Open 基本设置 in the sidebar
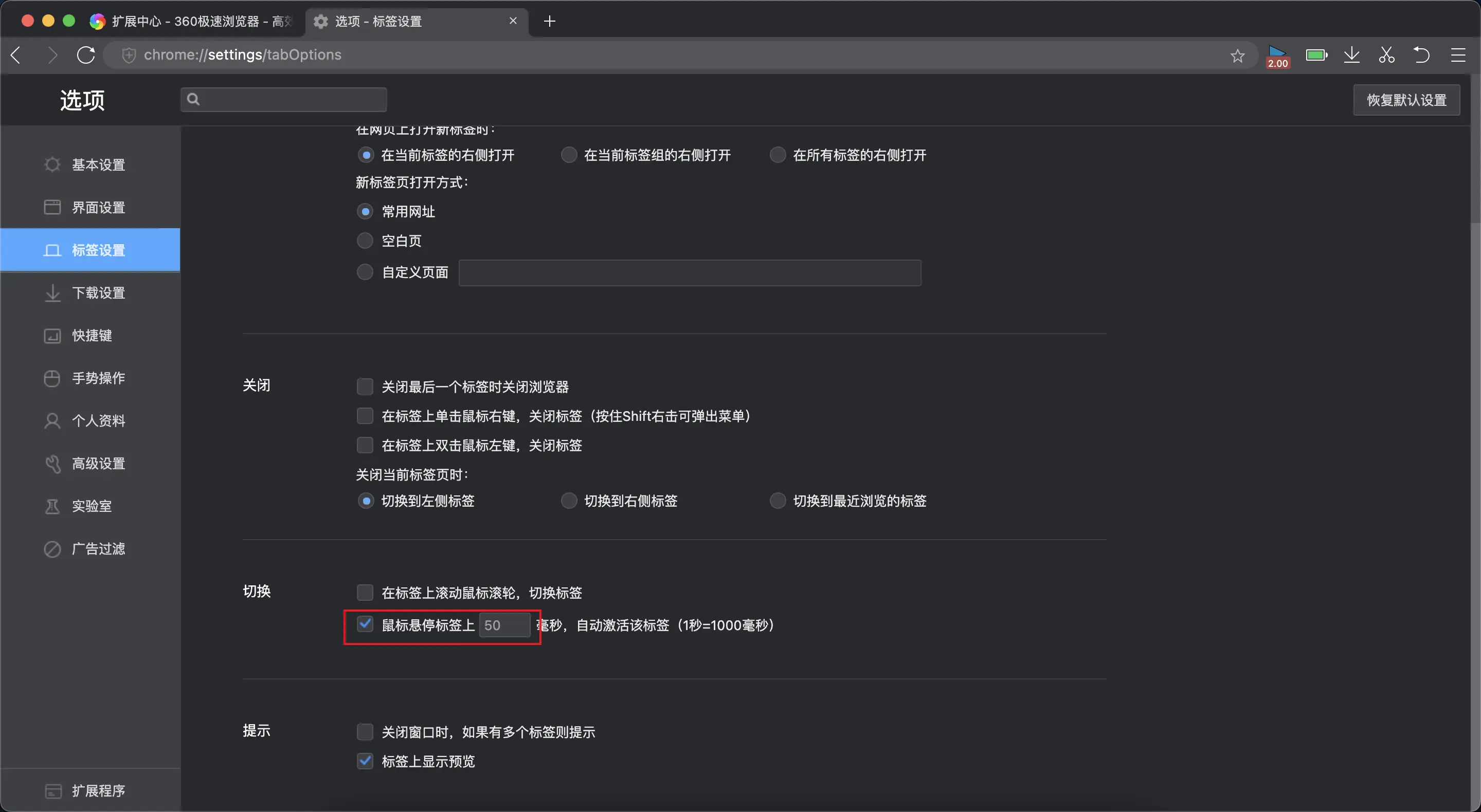Screen dimensions: 1481x812 point(91,165)
